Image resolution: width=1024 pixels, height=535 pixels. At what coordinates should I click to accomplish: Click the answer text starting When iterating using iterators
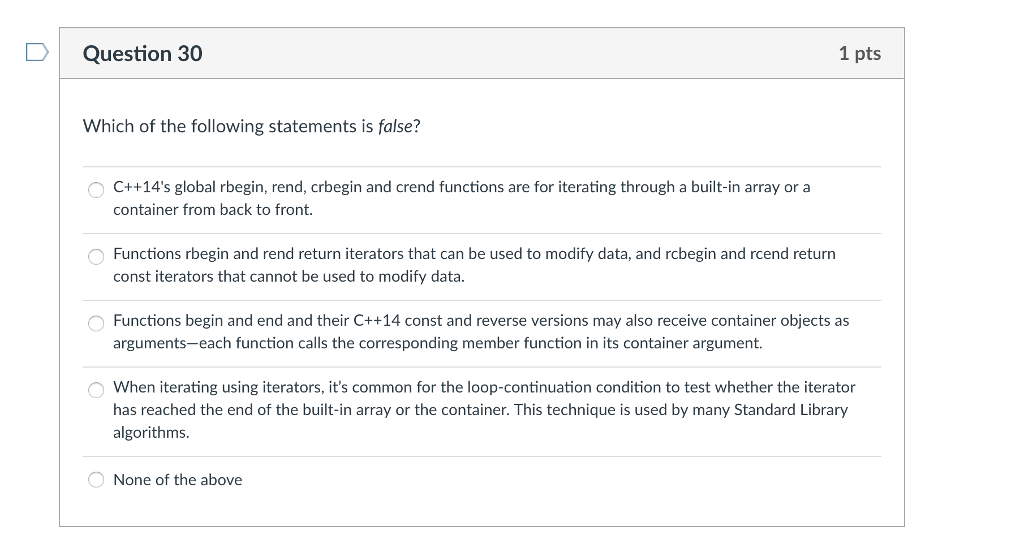coord(484,410)
